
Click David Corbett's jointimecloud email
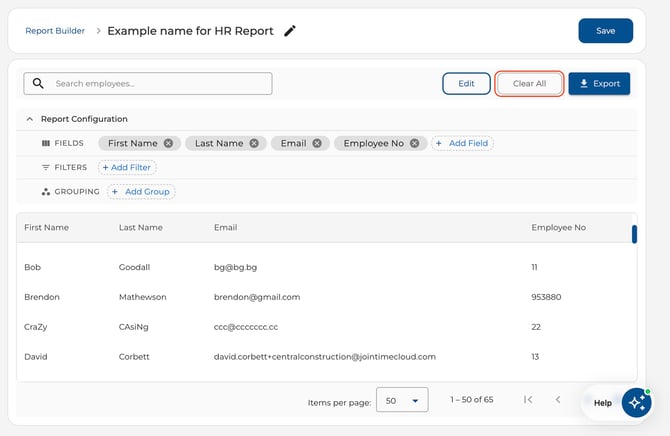[325, 356]
